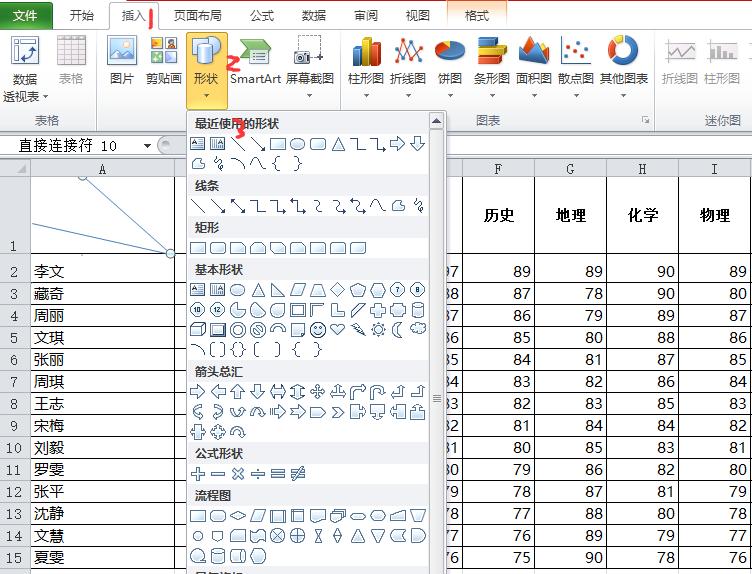Choose the heart shape in 基本形状
The height and width of the screenshot is (574, 752).
pyautogui.click(x=338, y=329)
